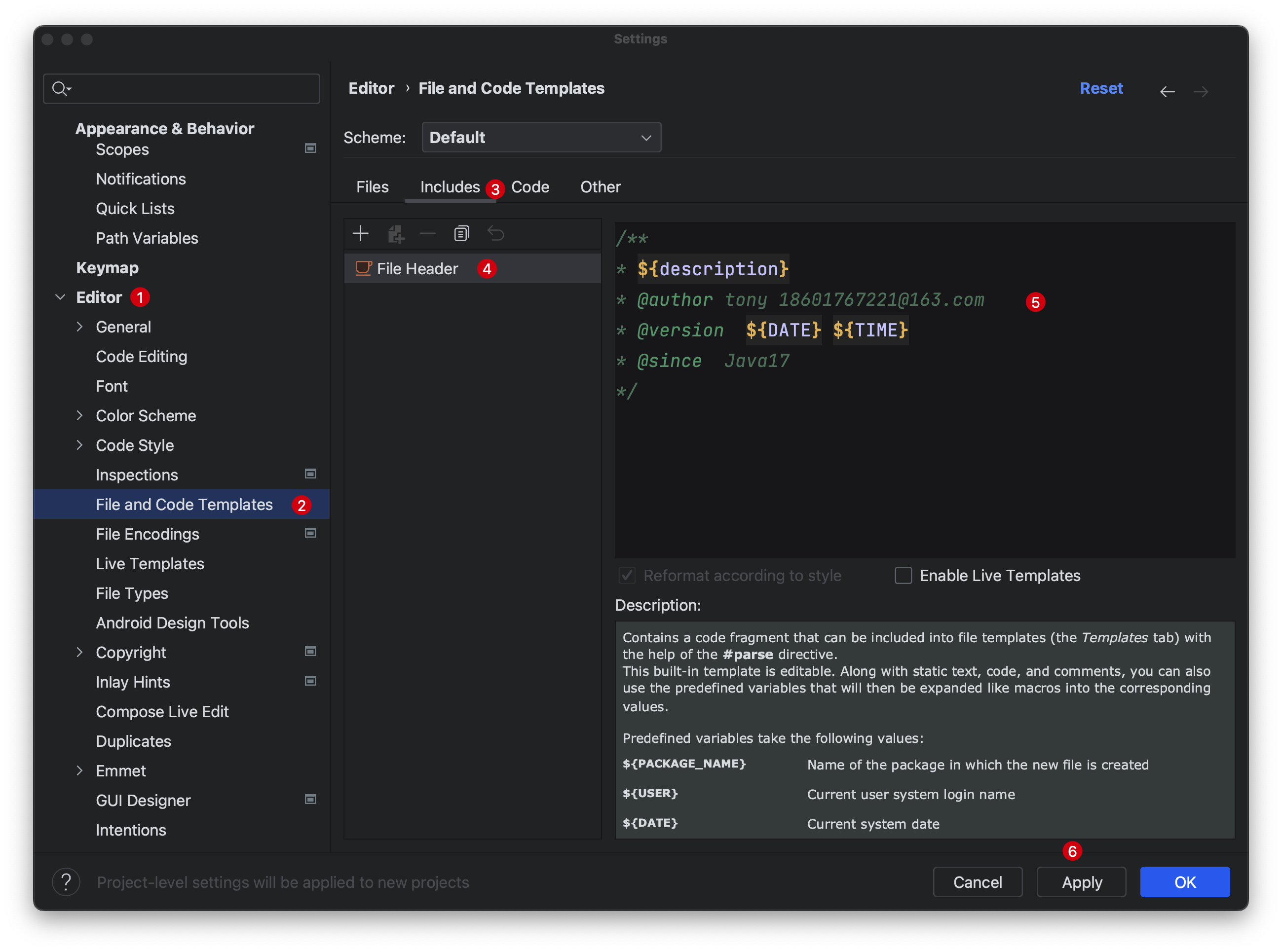
Task: Click the help question mark icon
Action: [x=66, y=881]
